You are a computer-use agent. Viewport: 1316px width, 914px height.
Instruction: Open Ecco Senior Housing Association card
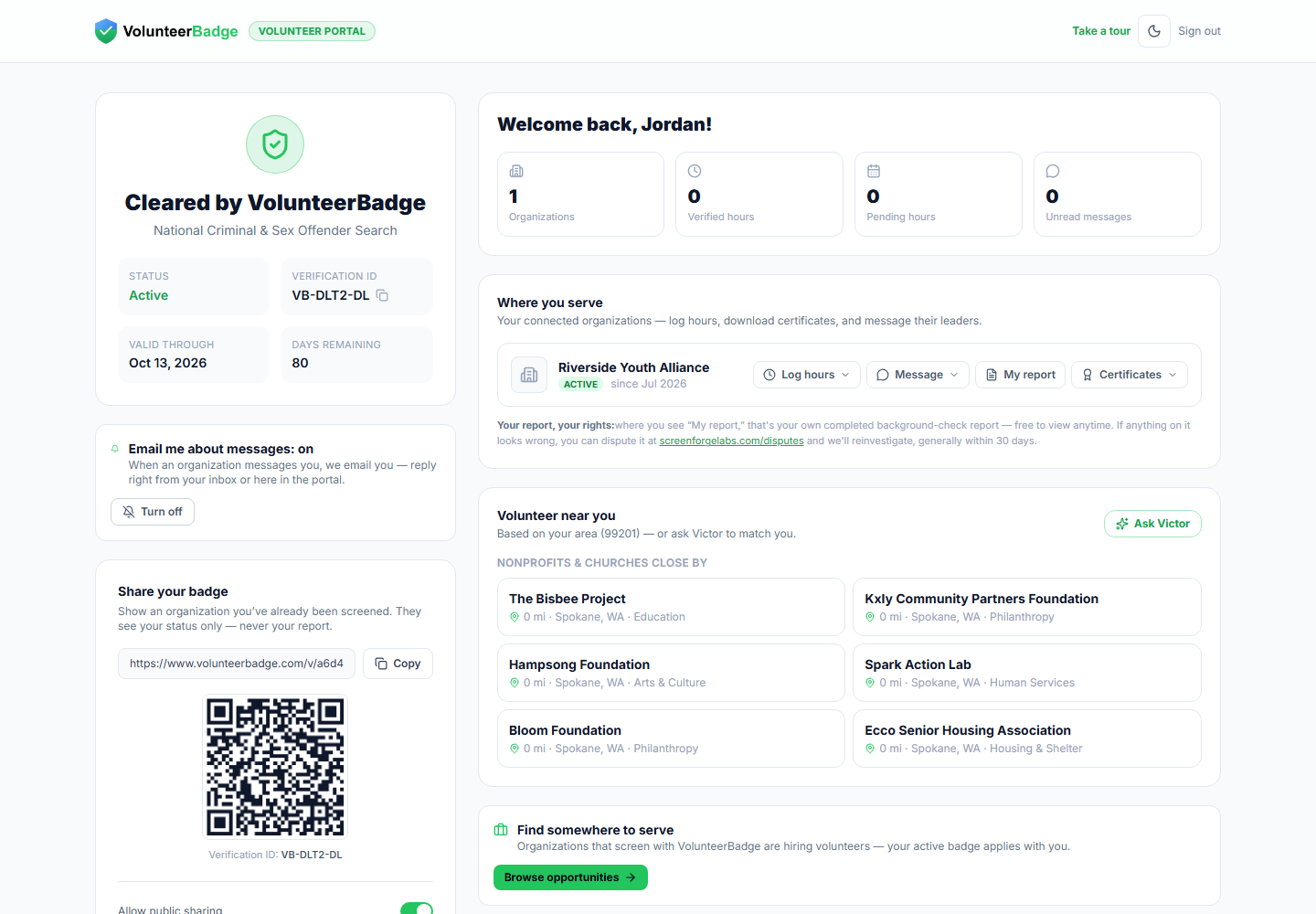pos(1027,739)
